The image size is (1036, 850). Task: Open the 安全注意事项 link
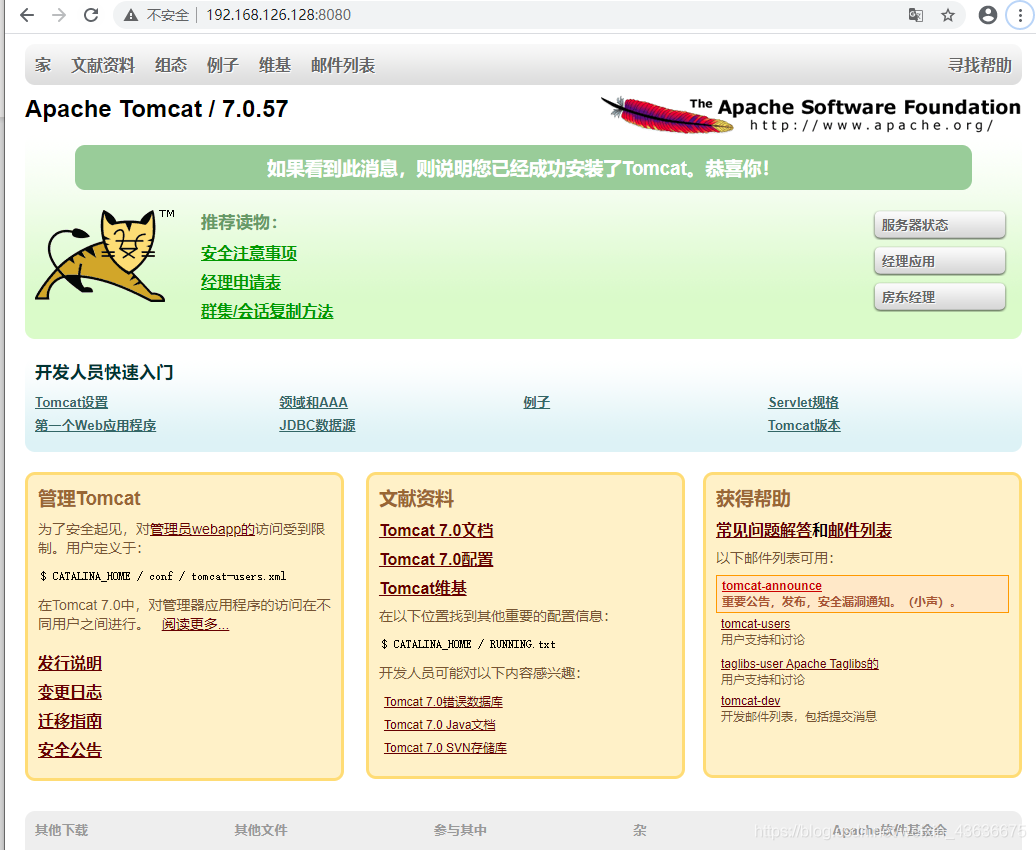(x=249, y=253)
